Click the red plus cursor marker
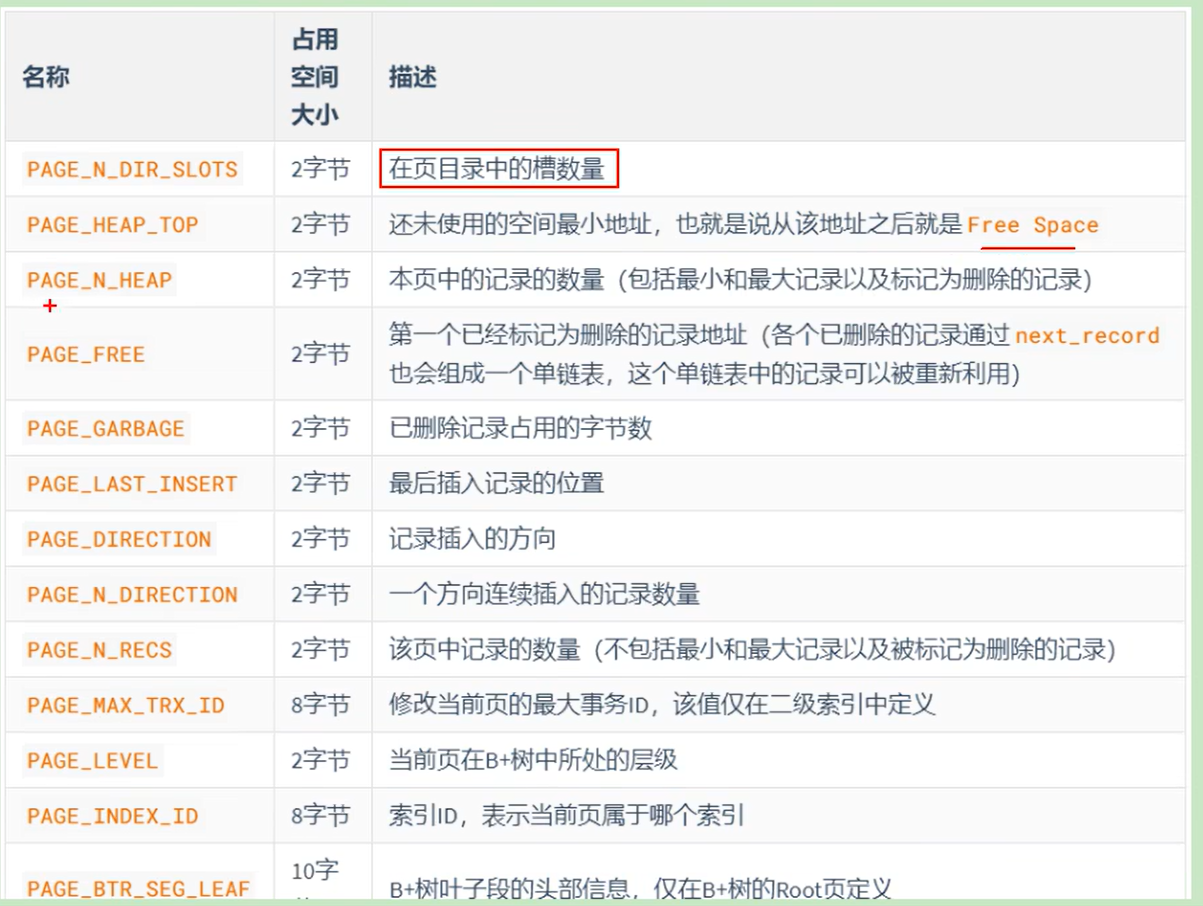The image size is (1203, 906). (50, 306)
